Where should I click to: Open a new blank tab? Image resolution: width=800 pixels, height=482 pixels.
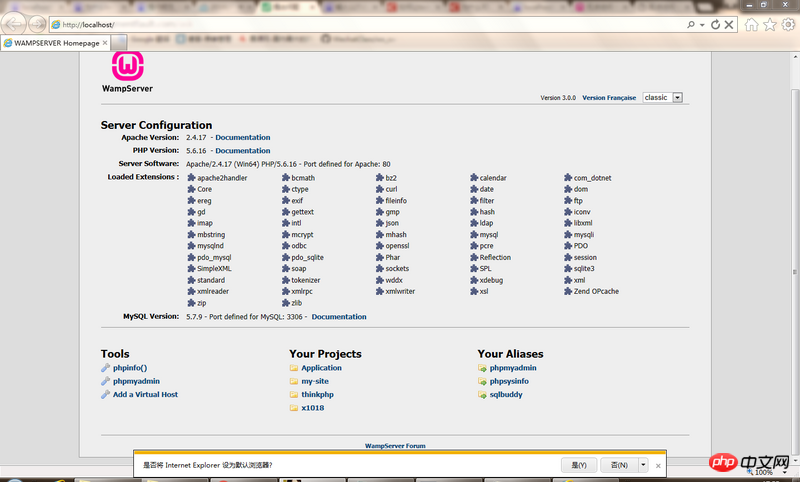[119, 42]
